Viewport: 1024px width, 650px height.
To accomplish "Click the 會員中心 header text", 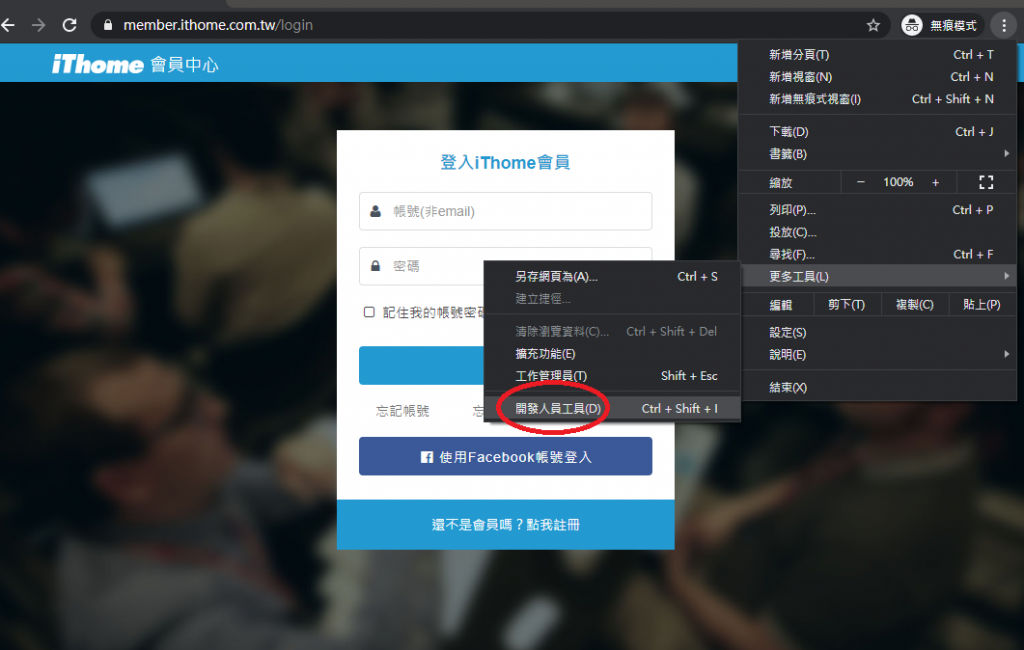I will tap(184, 65).
